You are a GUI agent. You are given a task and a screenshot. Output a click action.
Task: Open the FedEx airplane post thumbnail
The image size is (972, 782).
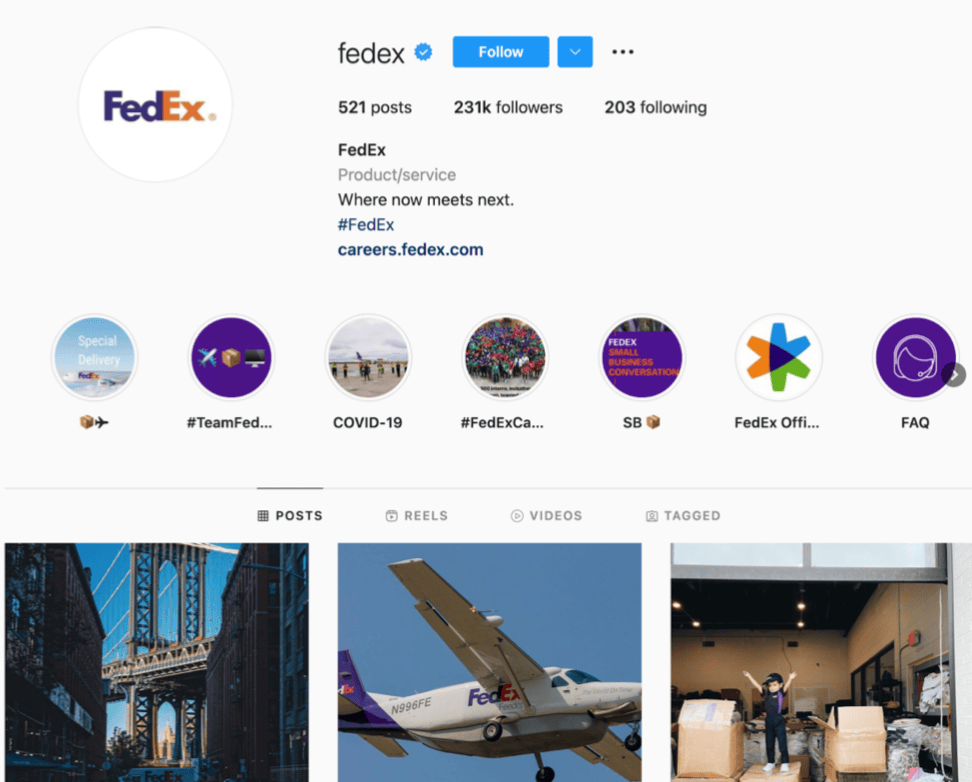(490, 662)
